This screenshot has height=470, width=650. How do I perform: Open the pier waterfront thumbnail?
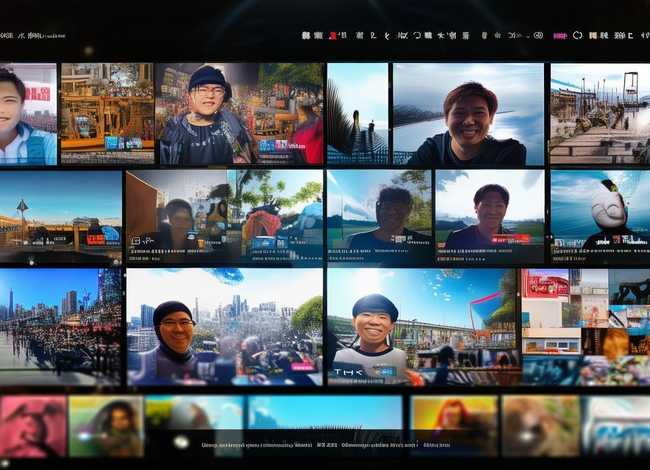(599, 113)
